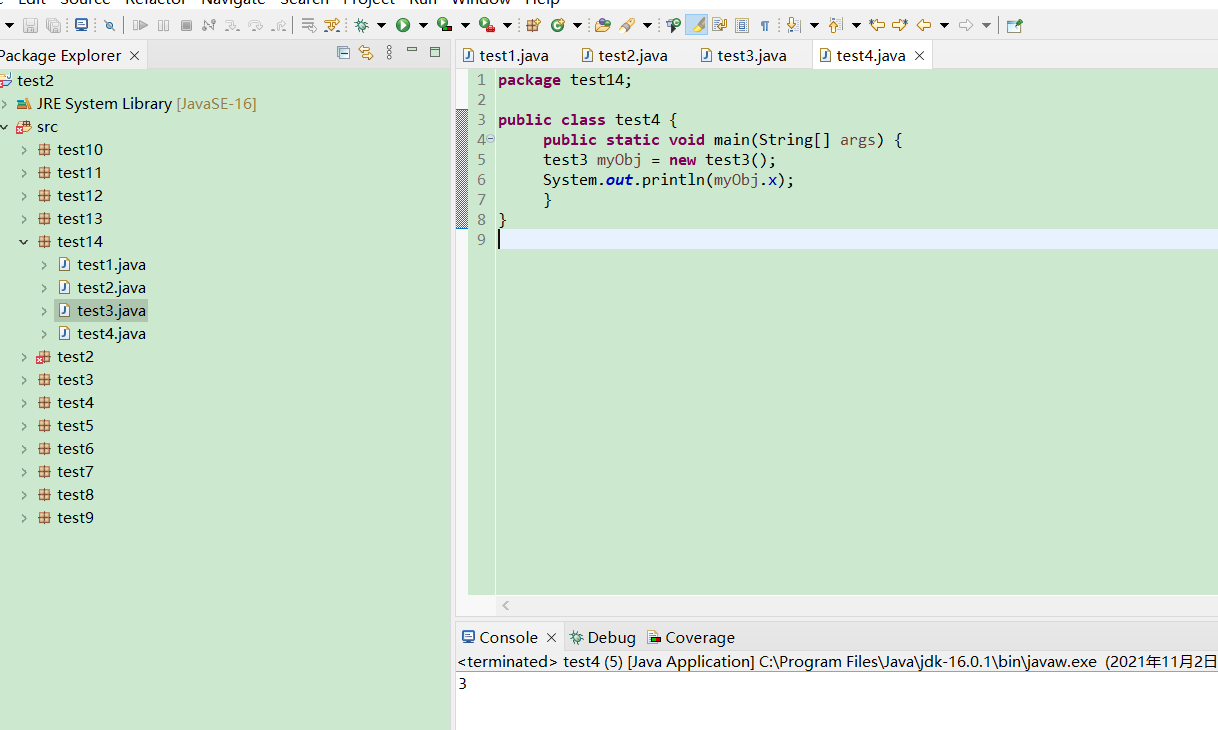Screen dimensions: 1218x730
Task: Open the Coverage launch dropdown arrow
Action: (x=465, y=25)
